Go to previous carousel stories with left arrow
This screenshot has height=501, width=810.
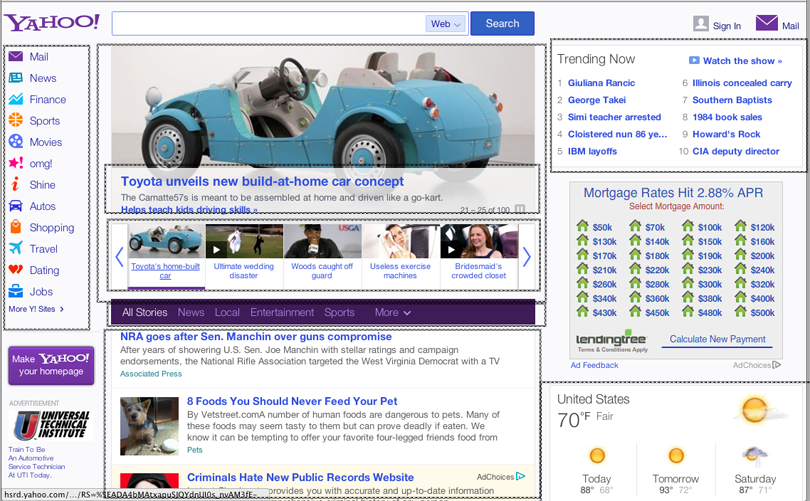pos(119,256)
